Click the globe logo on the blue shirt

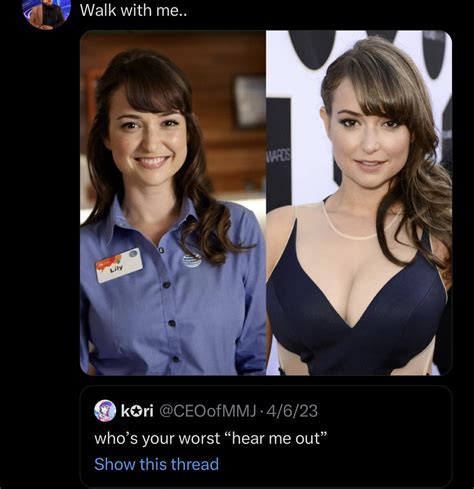tap(192, 261)
